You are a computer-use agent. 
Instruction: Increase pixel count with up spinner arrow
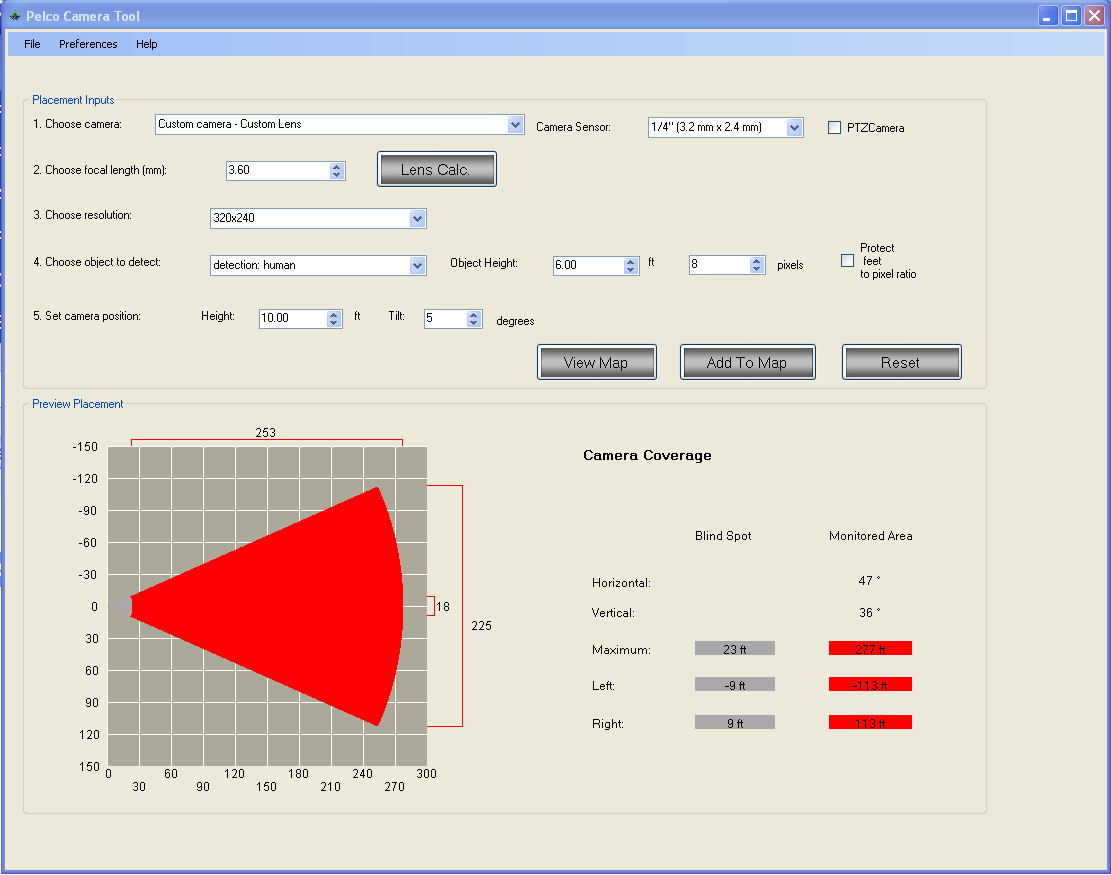[757, 260]
